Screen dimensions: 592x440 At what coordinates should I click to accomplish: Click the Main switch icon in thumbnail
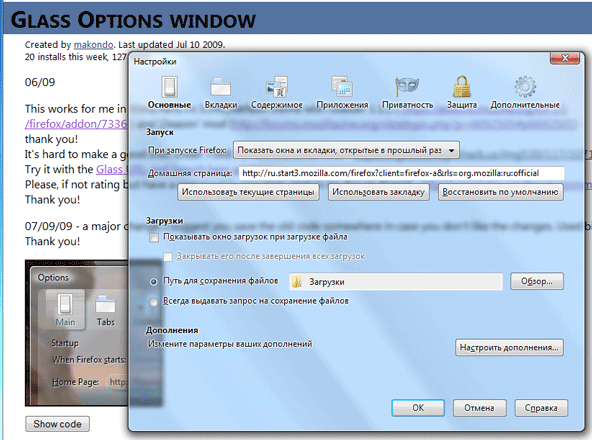(65, 304)
